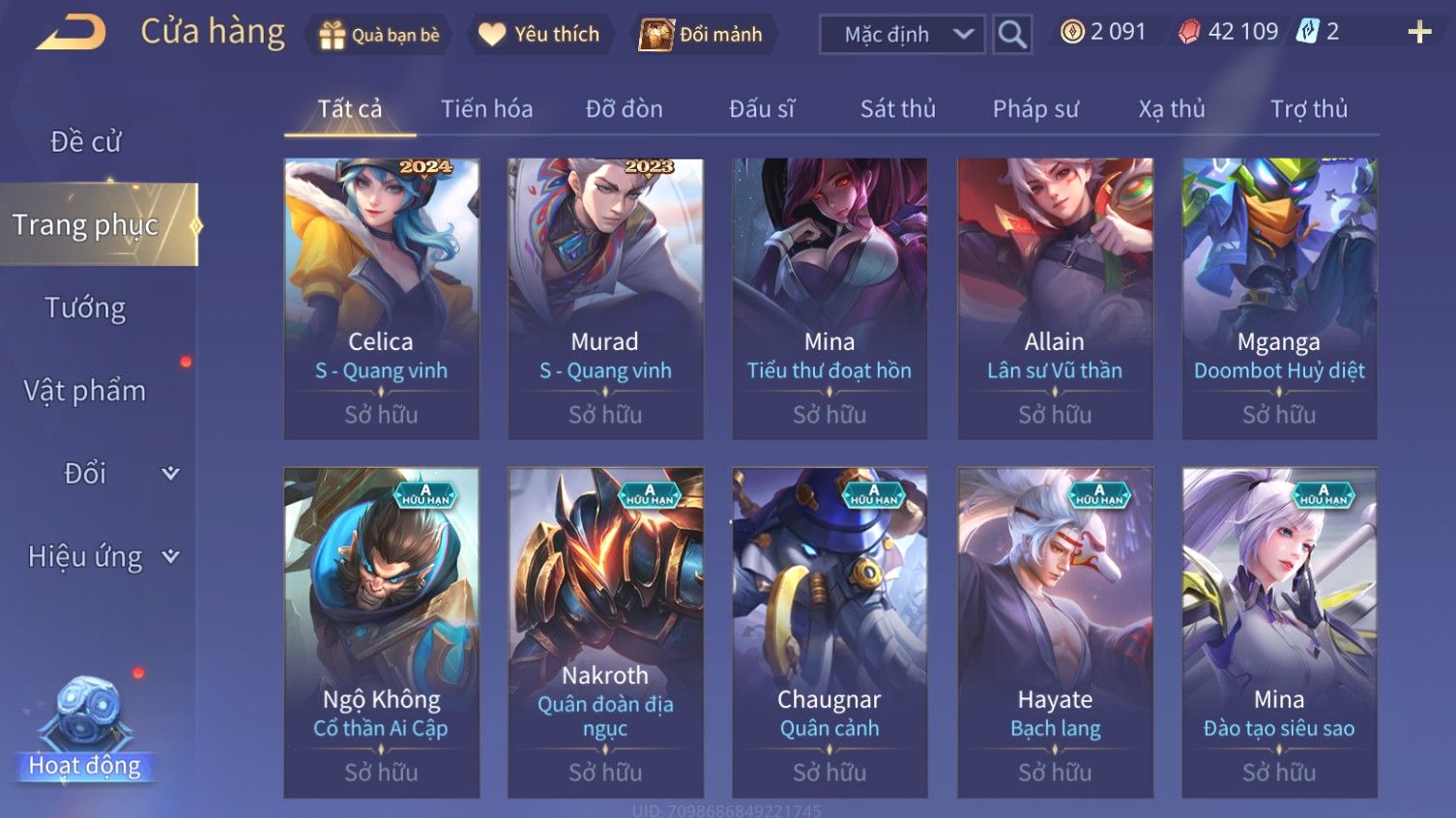Select the Nakroth Quân đoàn địa ngục skin

click(x=606, y=632)
